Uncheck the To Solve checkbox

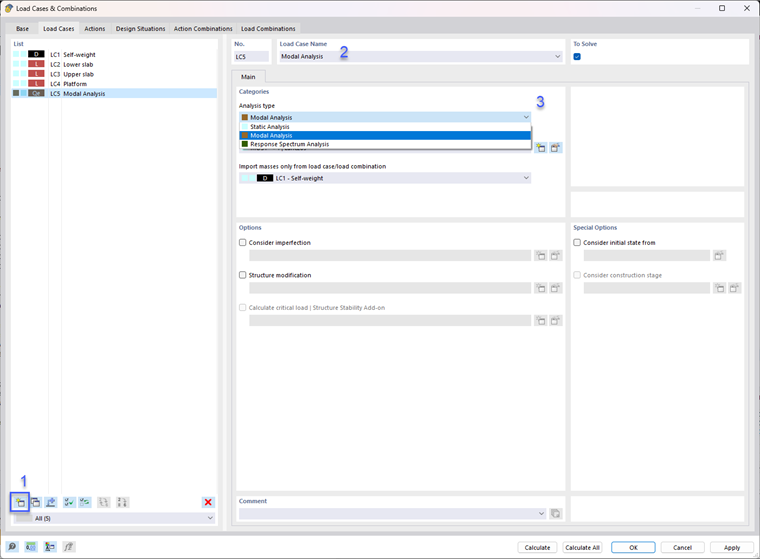[x=577, y=57]
